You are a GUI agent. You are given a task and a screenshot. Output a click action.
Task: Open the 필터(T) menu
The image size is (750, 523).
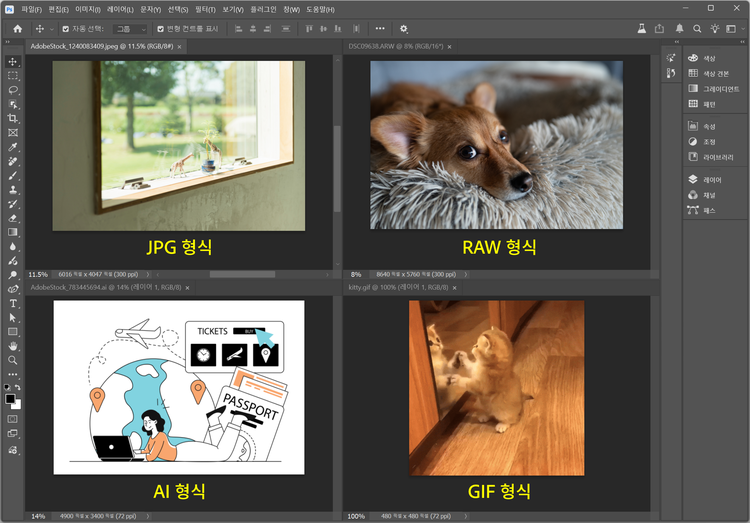pos(205,10)
